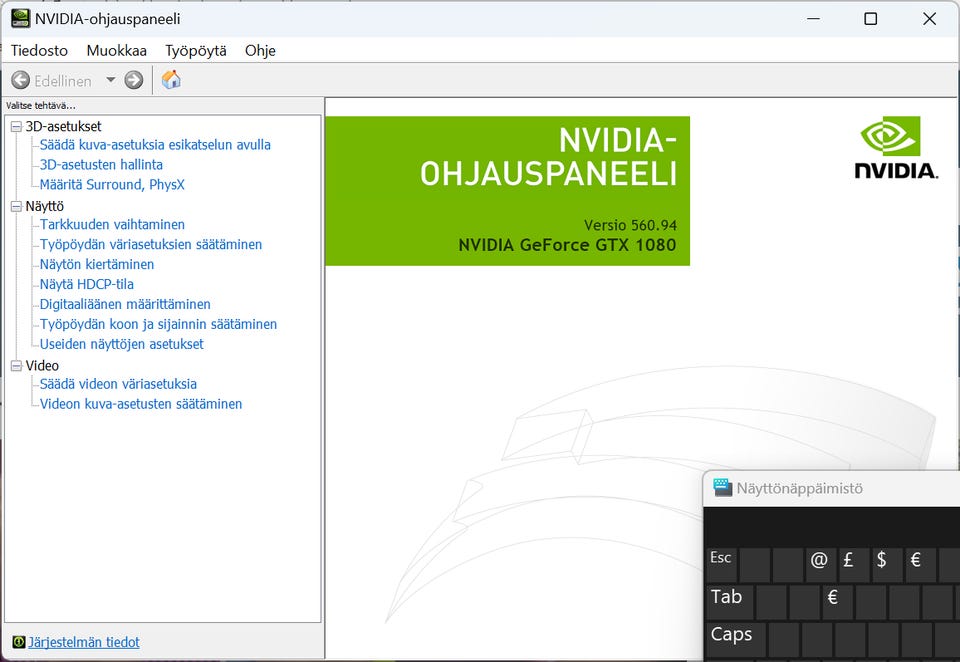Select Näytä HDCP-tila
The height and width of the screenshot is (662, 960).
click(86, 284)
